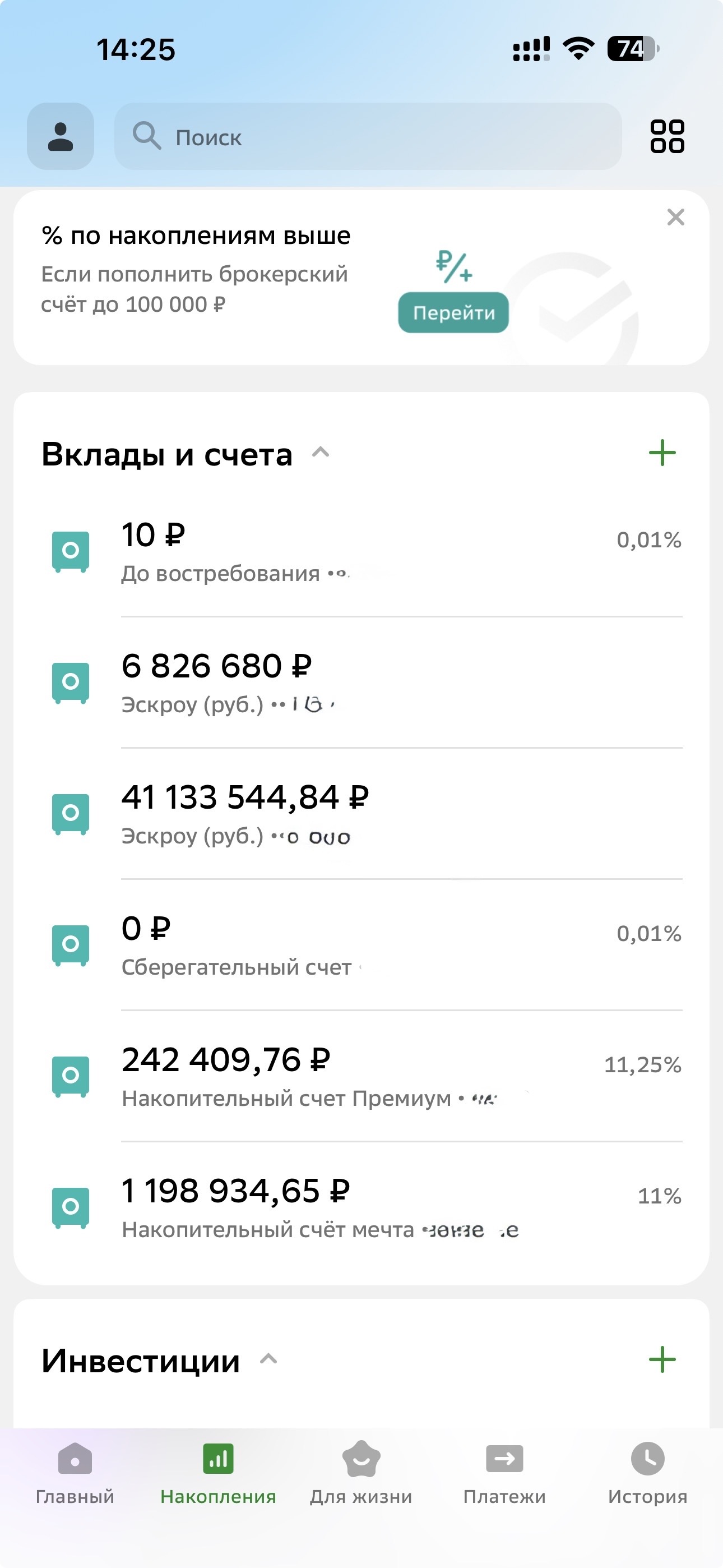The image size is (723, 1568).
Task: Focus the Поиск search field
Action: coord(368,136)
